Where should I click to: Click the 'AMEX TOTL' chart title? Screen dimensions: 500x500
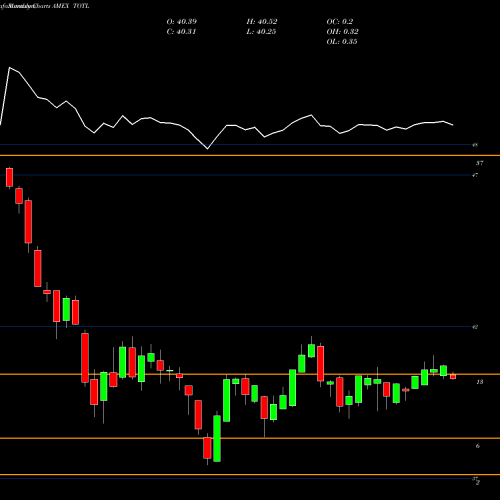(71, 6)
